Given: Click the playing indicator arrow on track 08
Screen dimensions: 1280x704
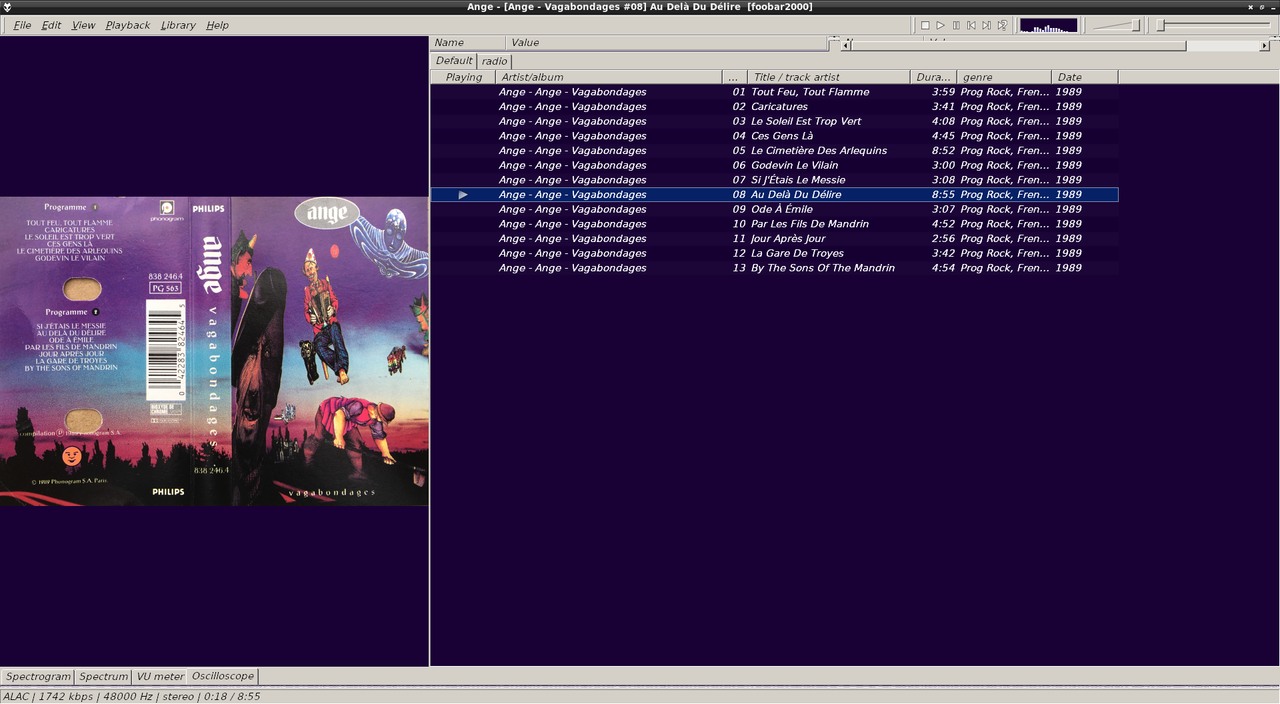Looking at the screenshot, I should pos(463,195).
